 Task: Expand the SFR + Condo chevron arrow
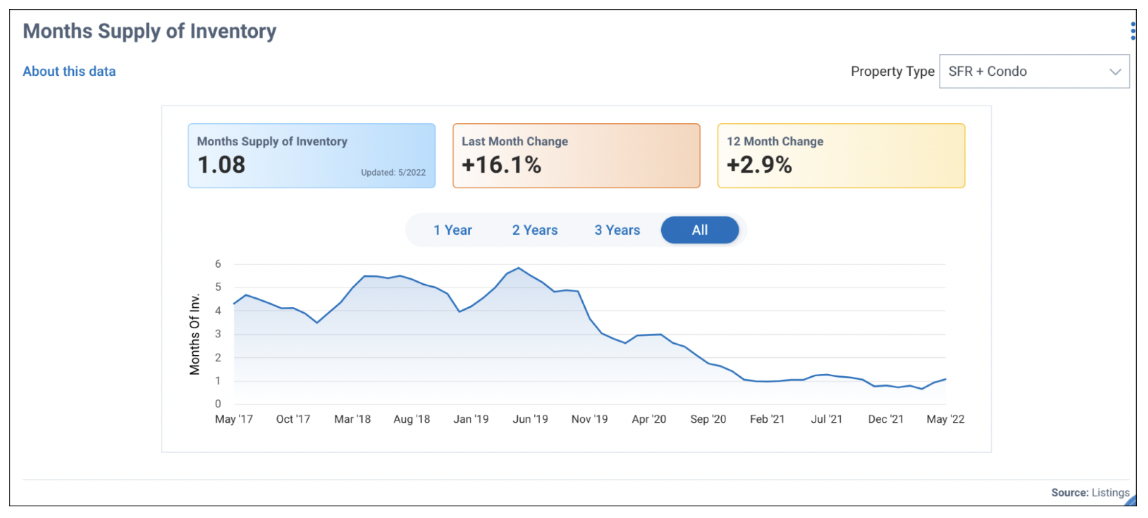click(x=1115, y=72)
